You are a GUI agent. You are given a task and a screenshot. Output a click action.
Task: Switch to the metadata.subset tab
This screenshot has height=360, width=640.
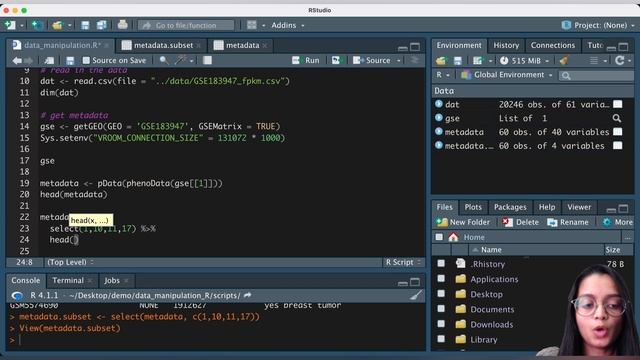pos(163,45)
